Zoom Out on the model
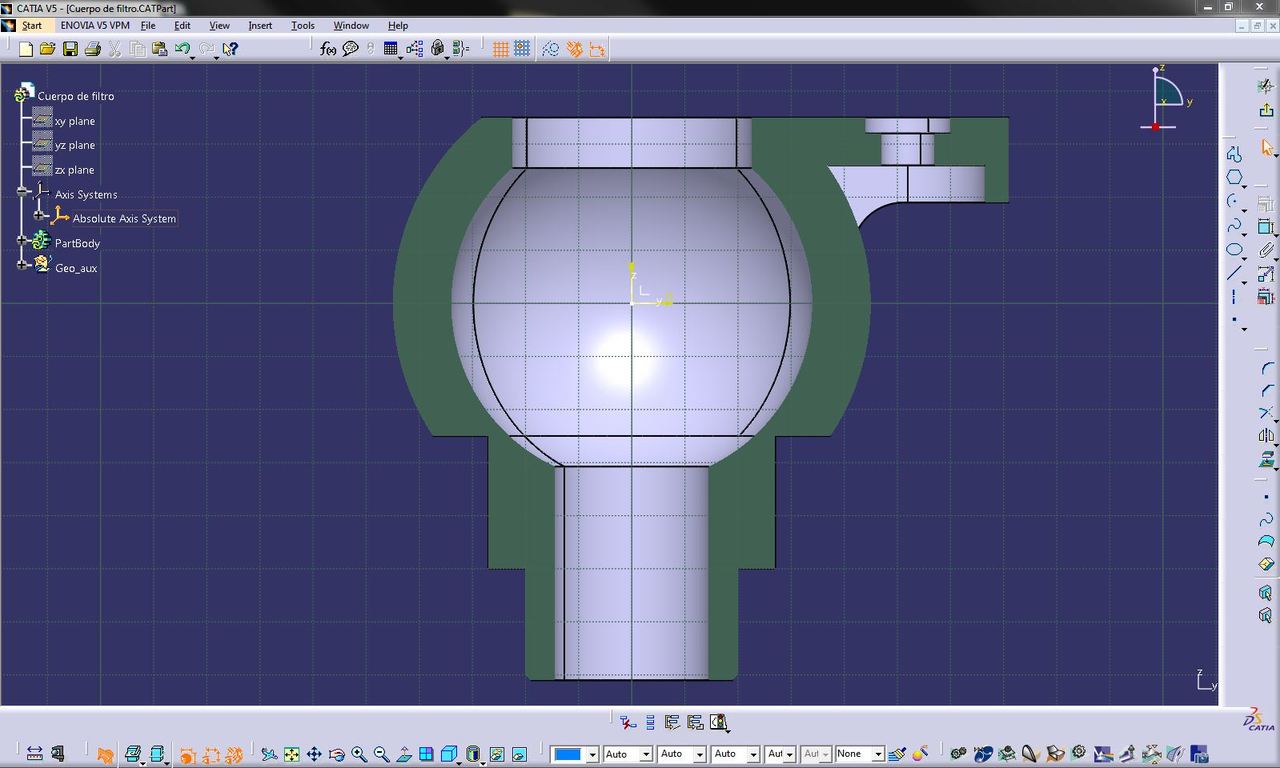This screenshot has width=1280, height=768. tap(381, 754)
